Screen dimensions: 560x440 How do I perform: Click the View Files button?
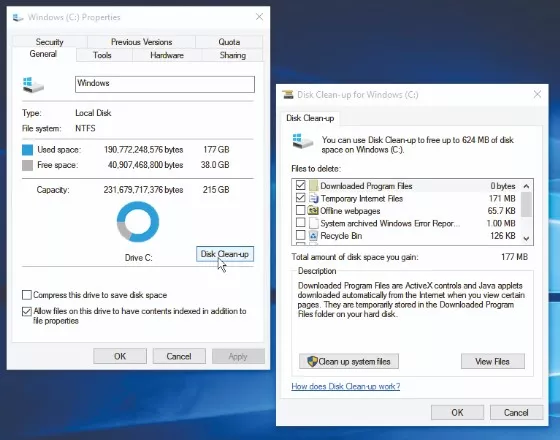click(492, 361)
